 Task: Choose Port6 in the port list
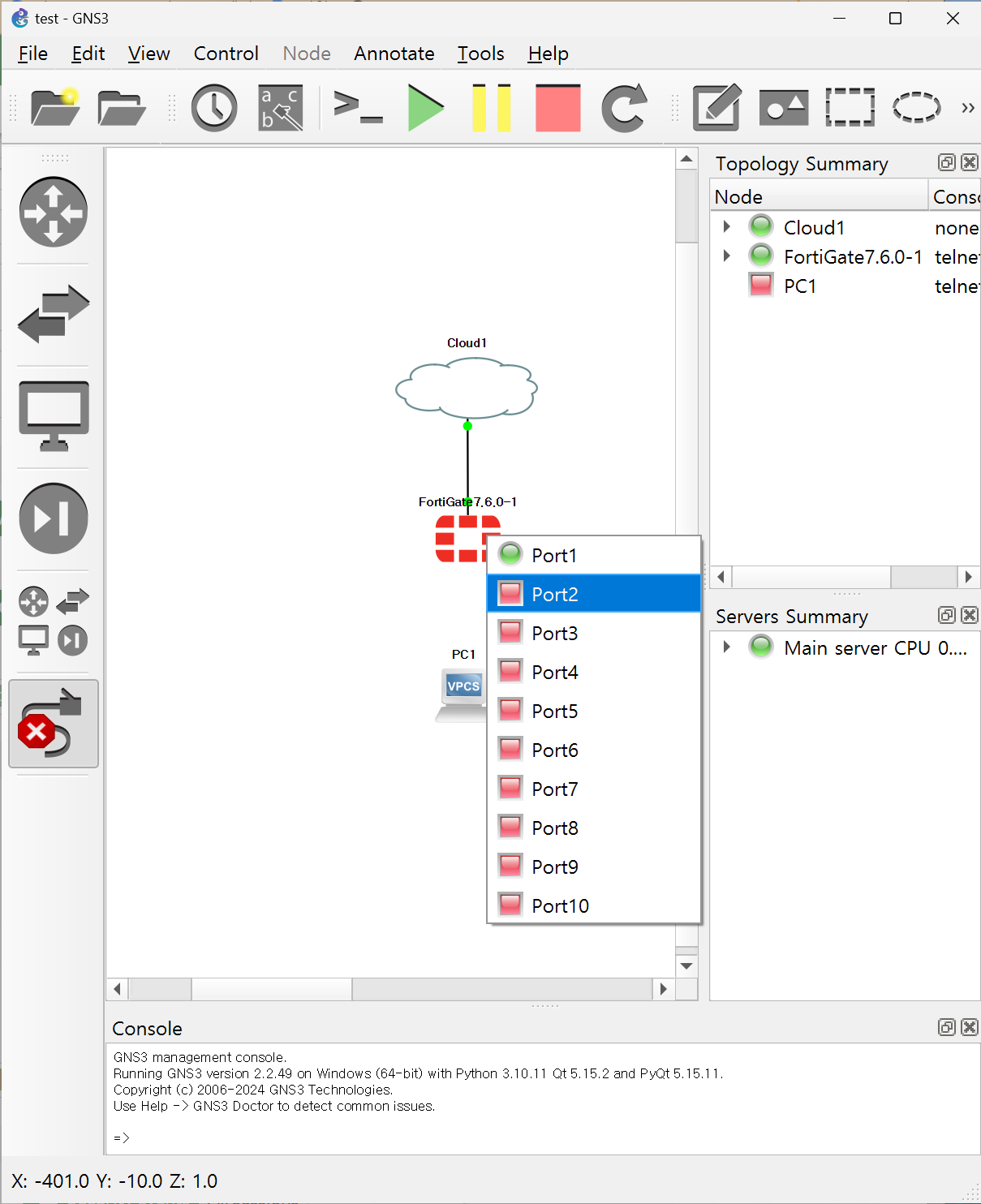point(594,750)
